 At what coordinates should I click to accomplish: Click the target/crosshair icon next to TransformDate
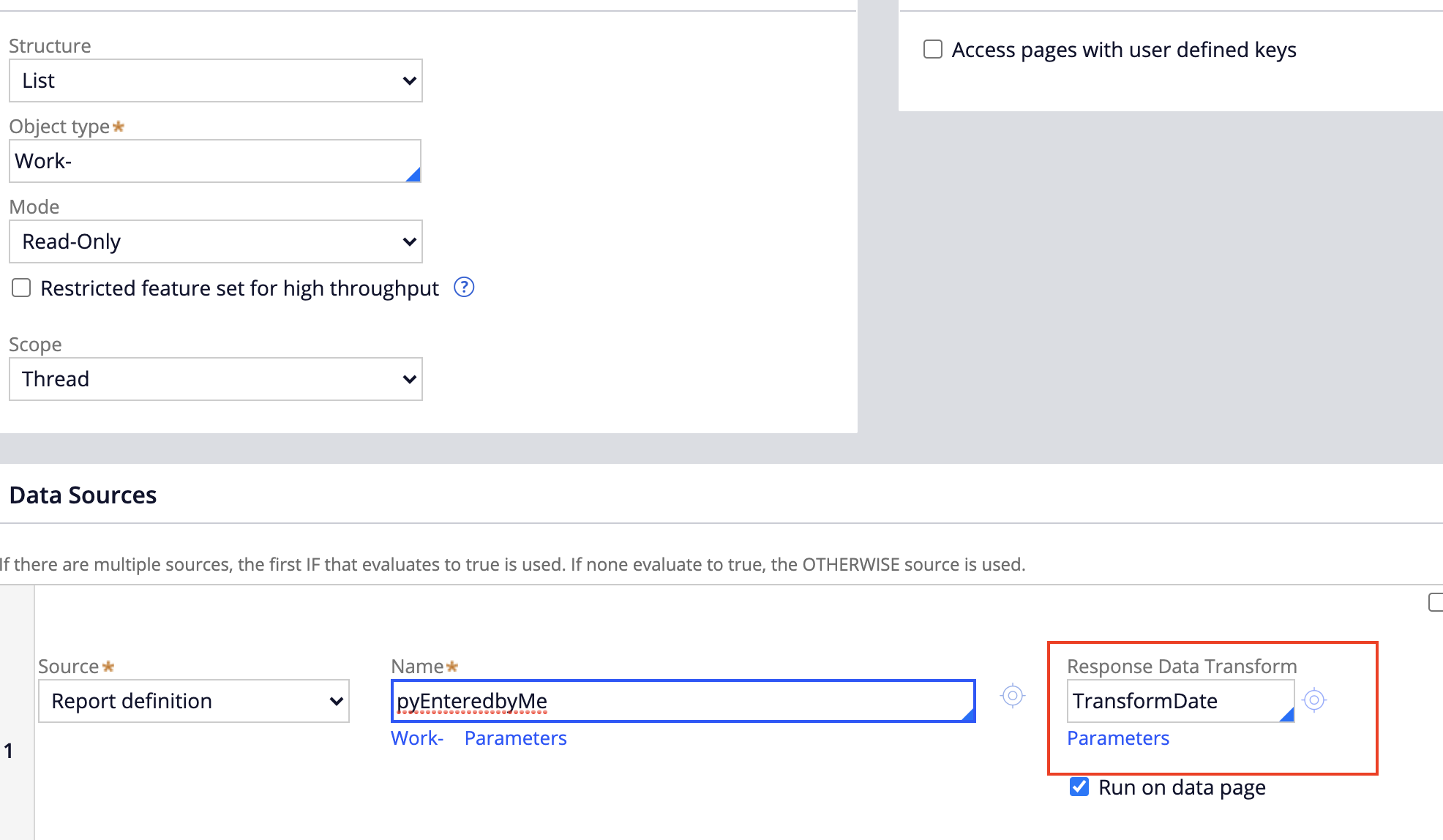pos(1314,699)
